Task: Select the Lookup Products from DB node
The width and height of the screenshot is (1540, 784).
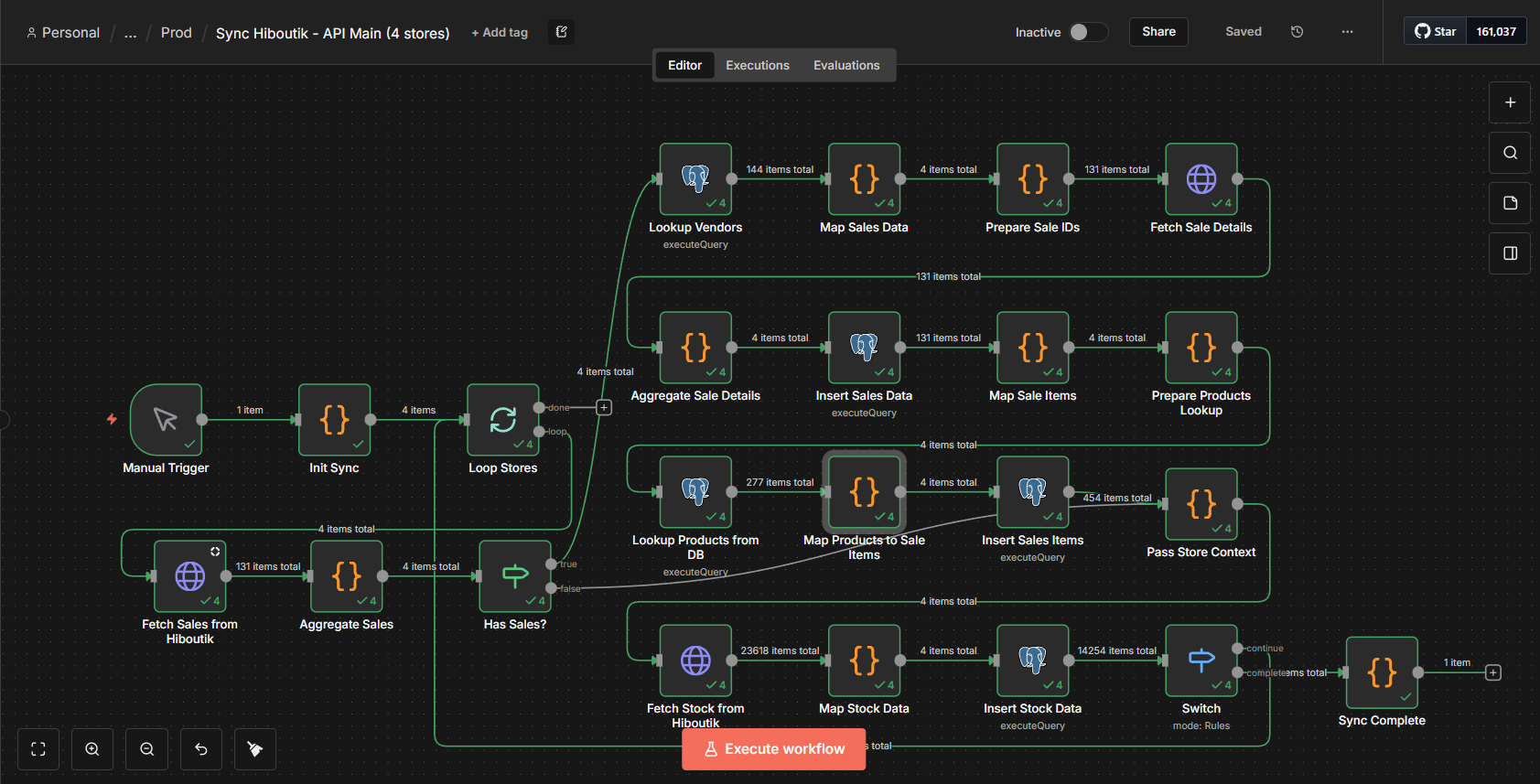Action: point(695,492)
